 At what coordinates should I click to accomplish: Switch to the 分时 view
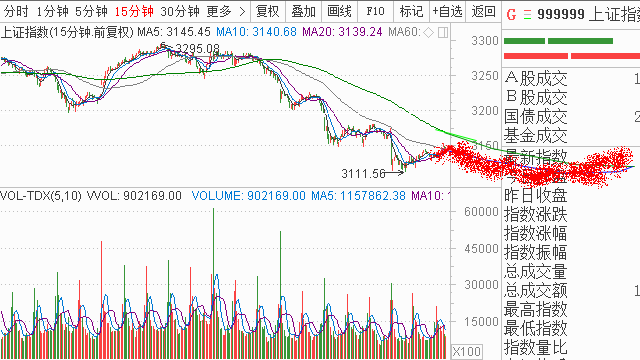pos(16,11)
